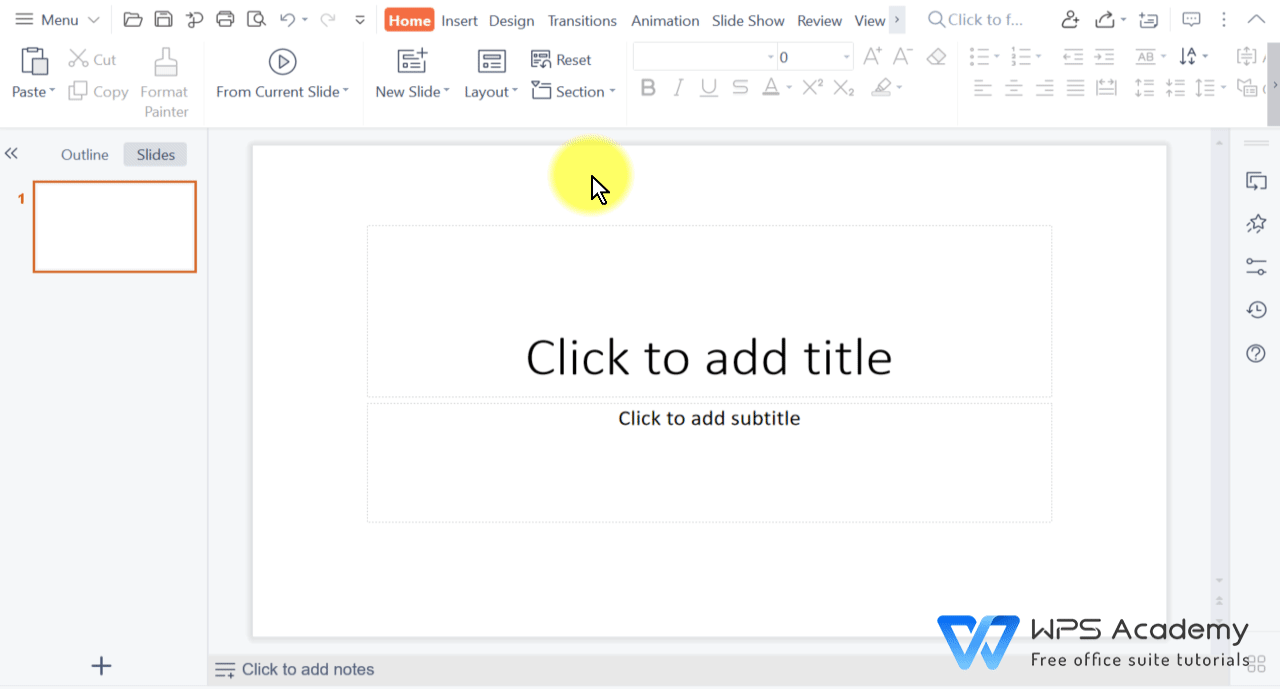1280x689 pixels.
Task: Click the Share document icon
Action: pos(1105,18)
